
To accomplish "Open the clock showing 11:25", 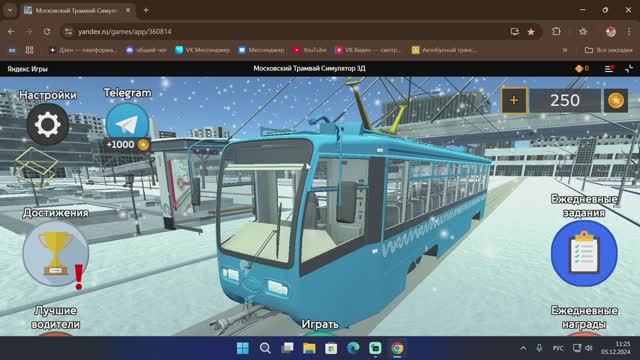I will pyautogui.click(x=616, y=348).
